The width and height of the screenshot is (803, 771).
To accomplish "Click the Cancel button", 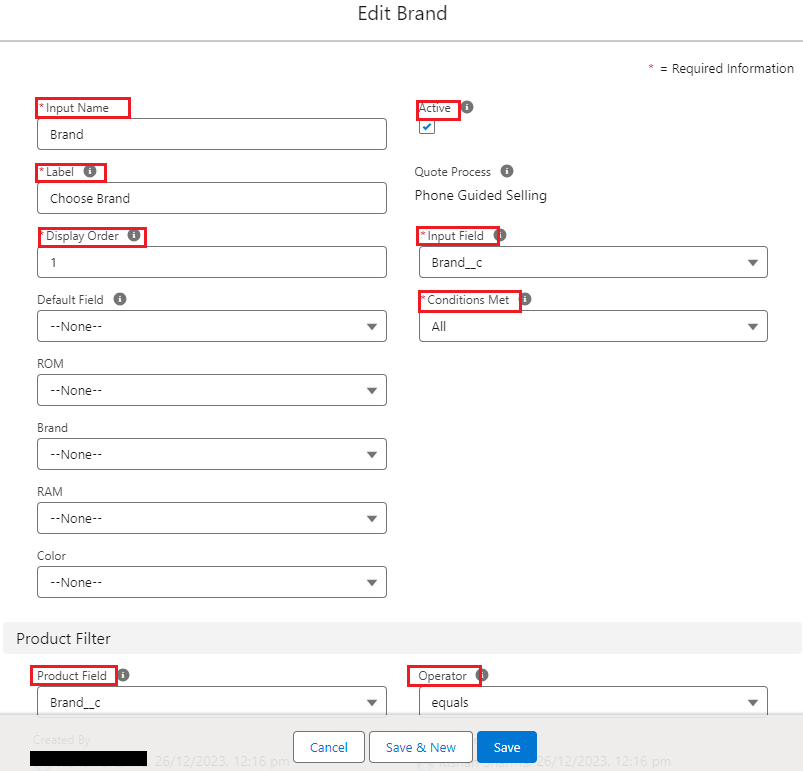I will point(328,747).
